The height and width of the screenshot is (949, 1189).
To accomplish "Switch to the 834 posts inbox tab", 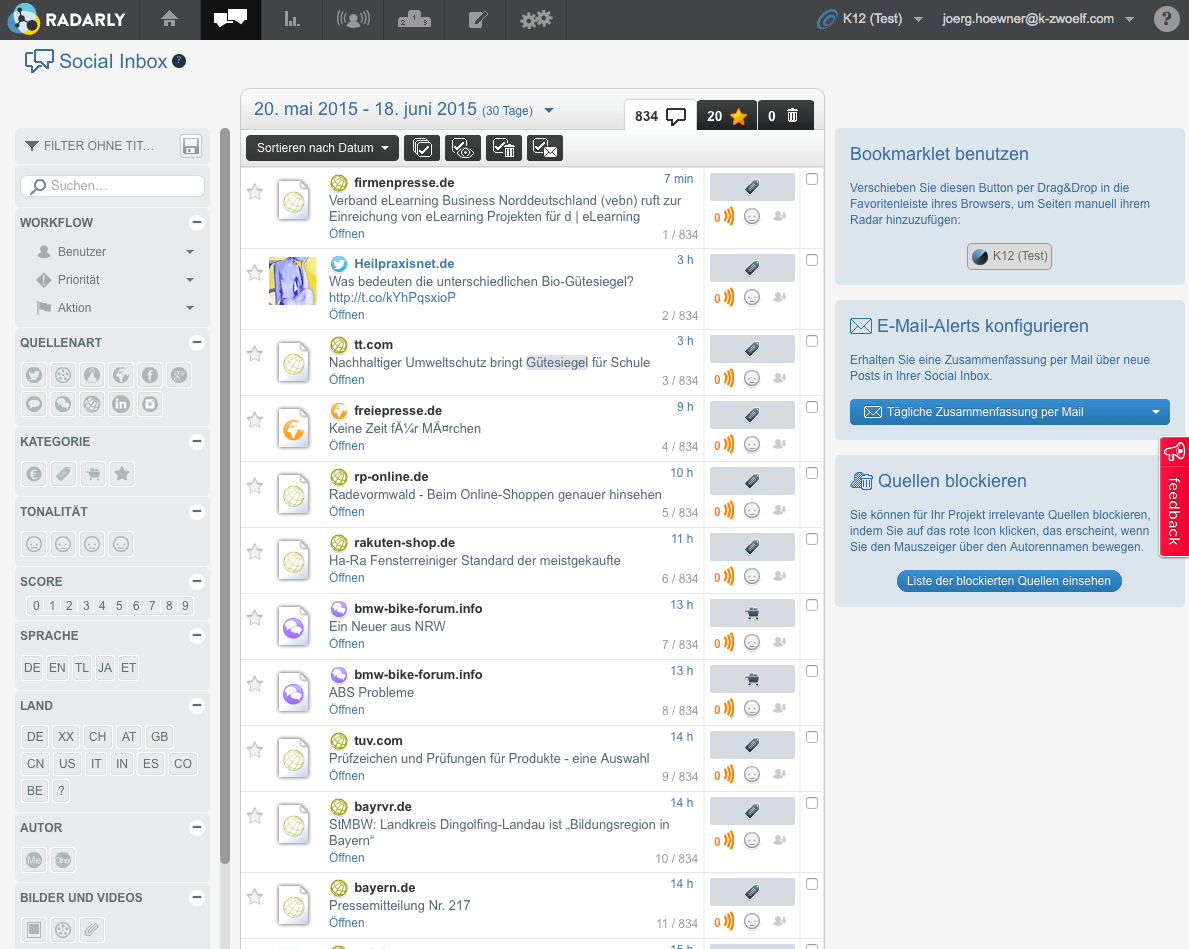I will click(x=660, y=116).
